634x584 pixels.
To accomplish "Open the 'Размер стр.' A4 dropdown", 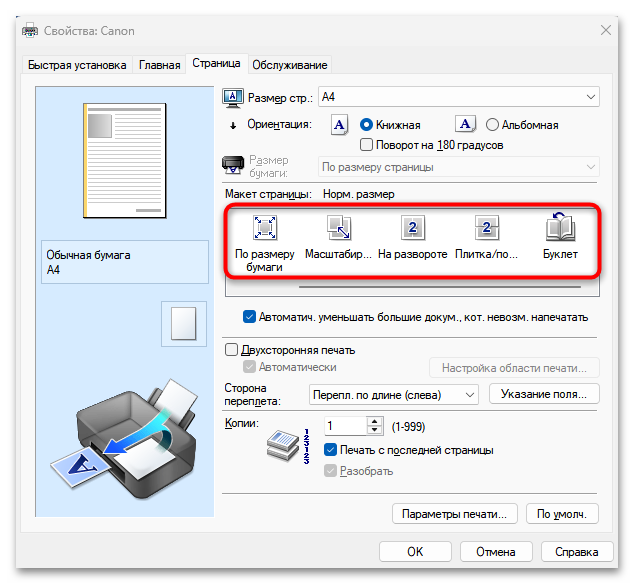I will pos(458,97).
